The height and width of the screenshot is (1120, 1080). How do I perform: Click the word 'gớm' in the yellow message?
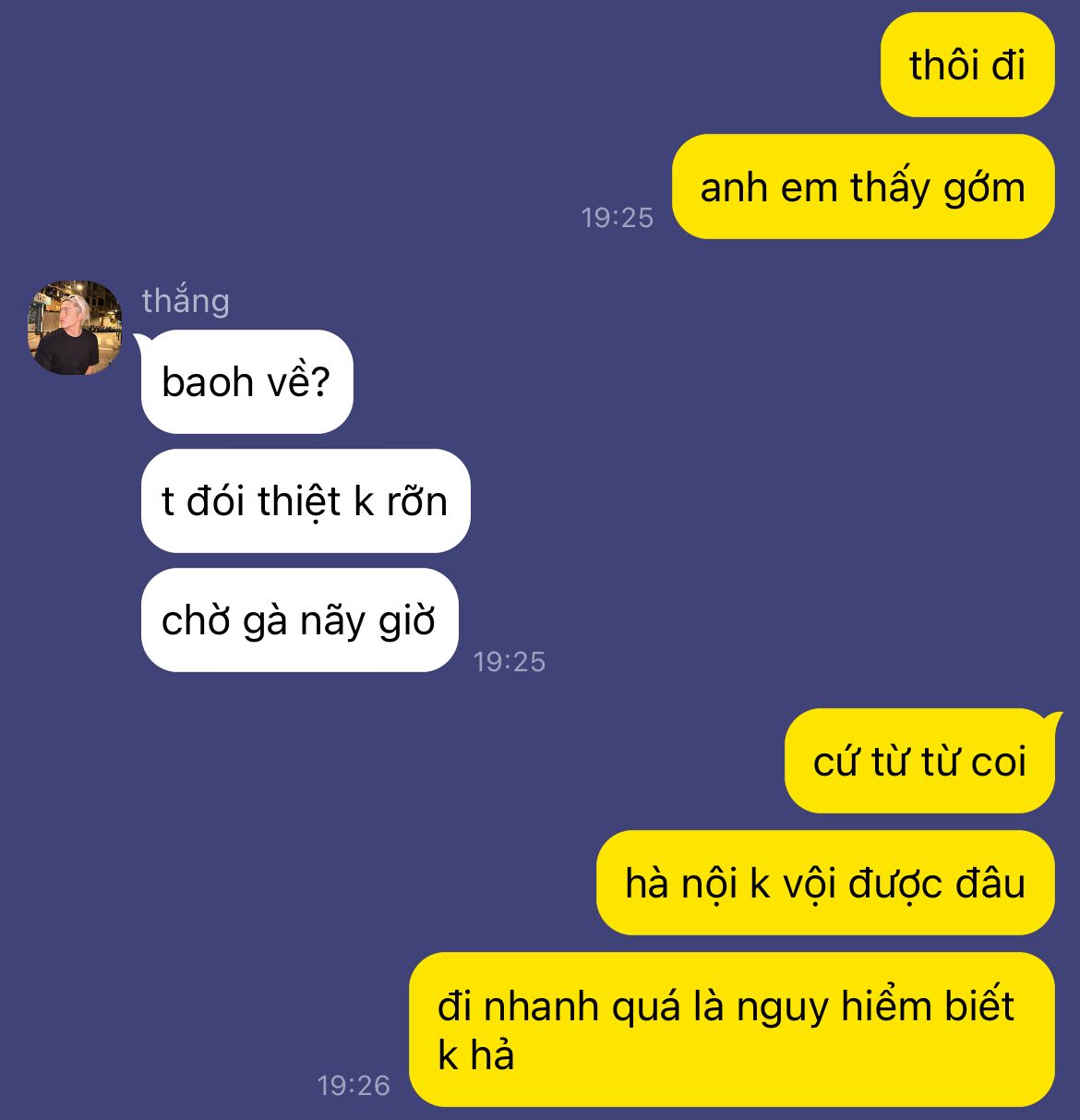983,188
